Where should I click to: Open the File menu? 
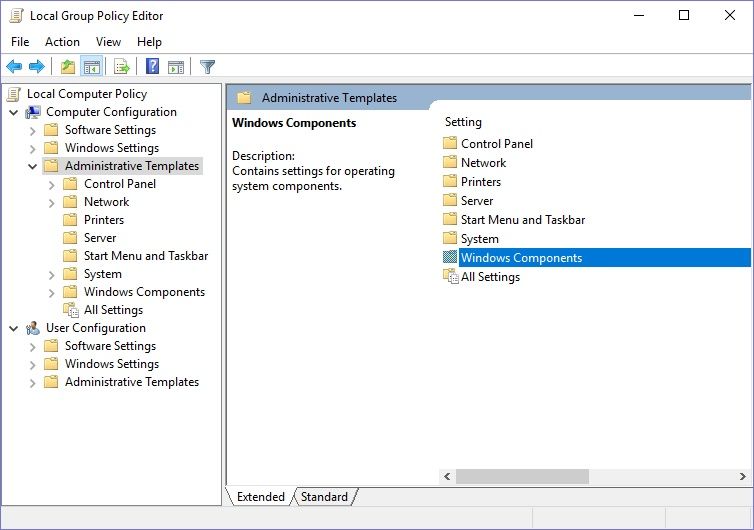[20, 42]
